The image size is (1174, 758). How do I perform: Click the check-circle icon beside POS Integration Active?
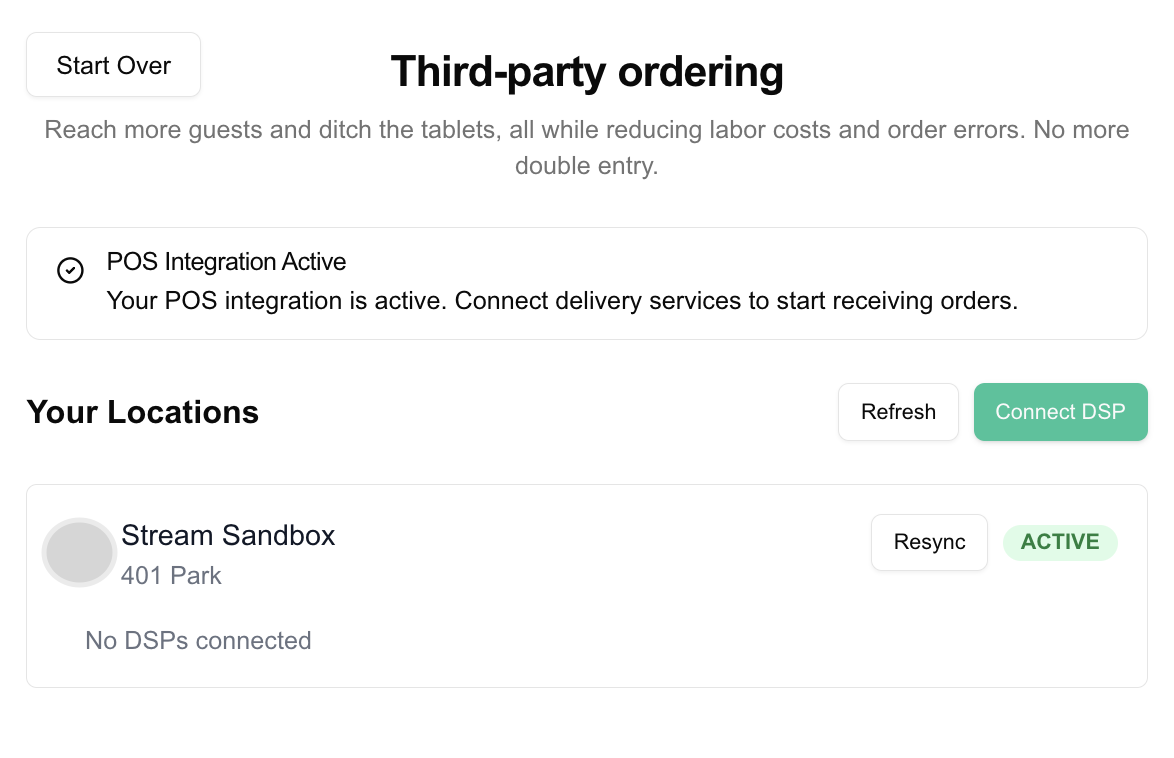pos(70,271)
